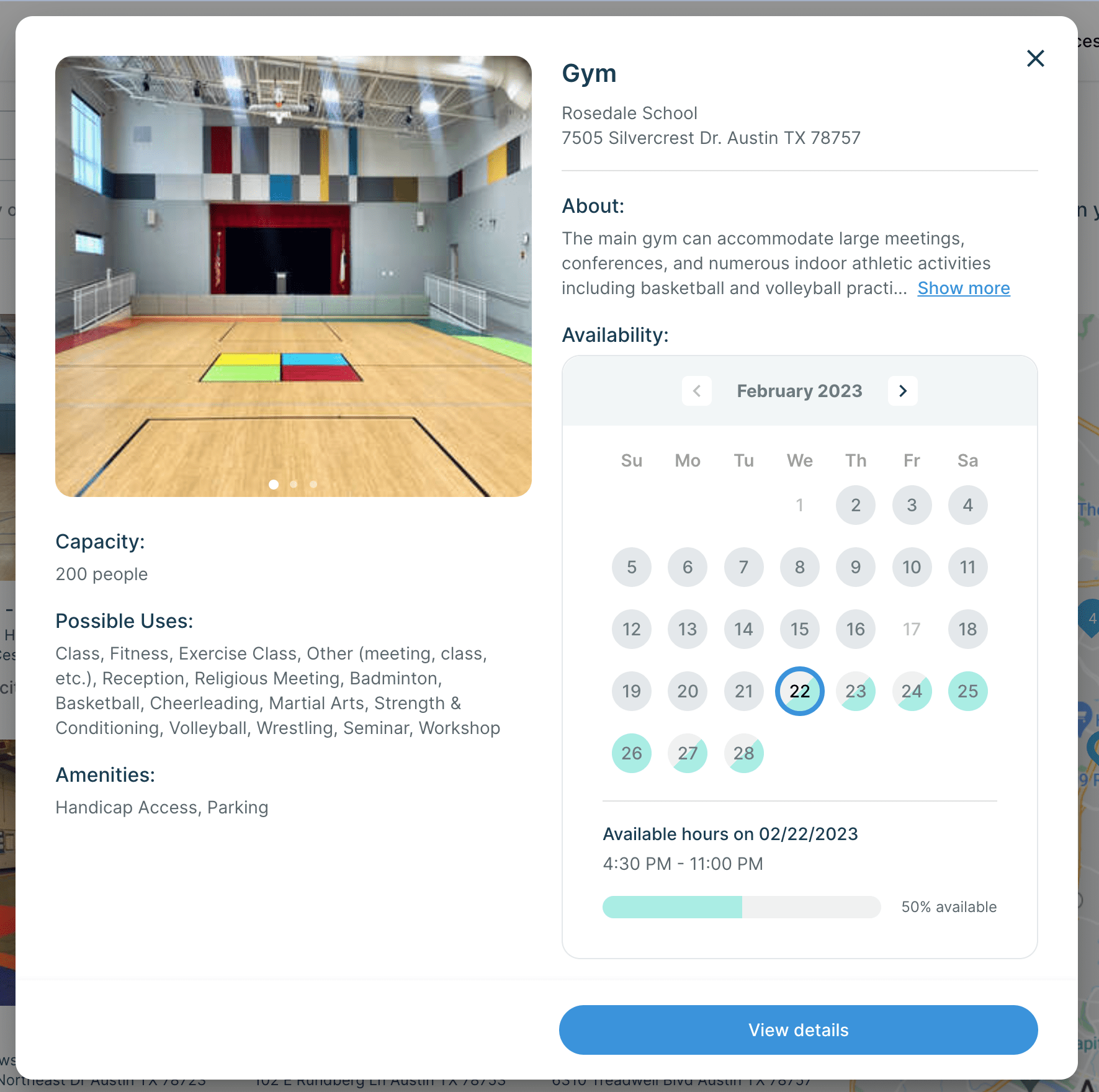Select February 23 on the calendar
The image size is (1099, 1092).
point(856,691)
